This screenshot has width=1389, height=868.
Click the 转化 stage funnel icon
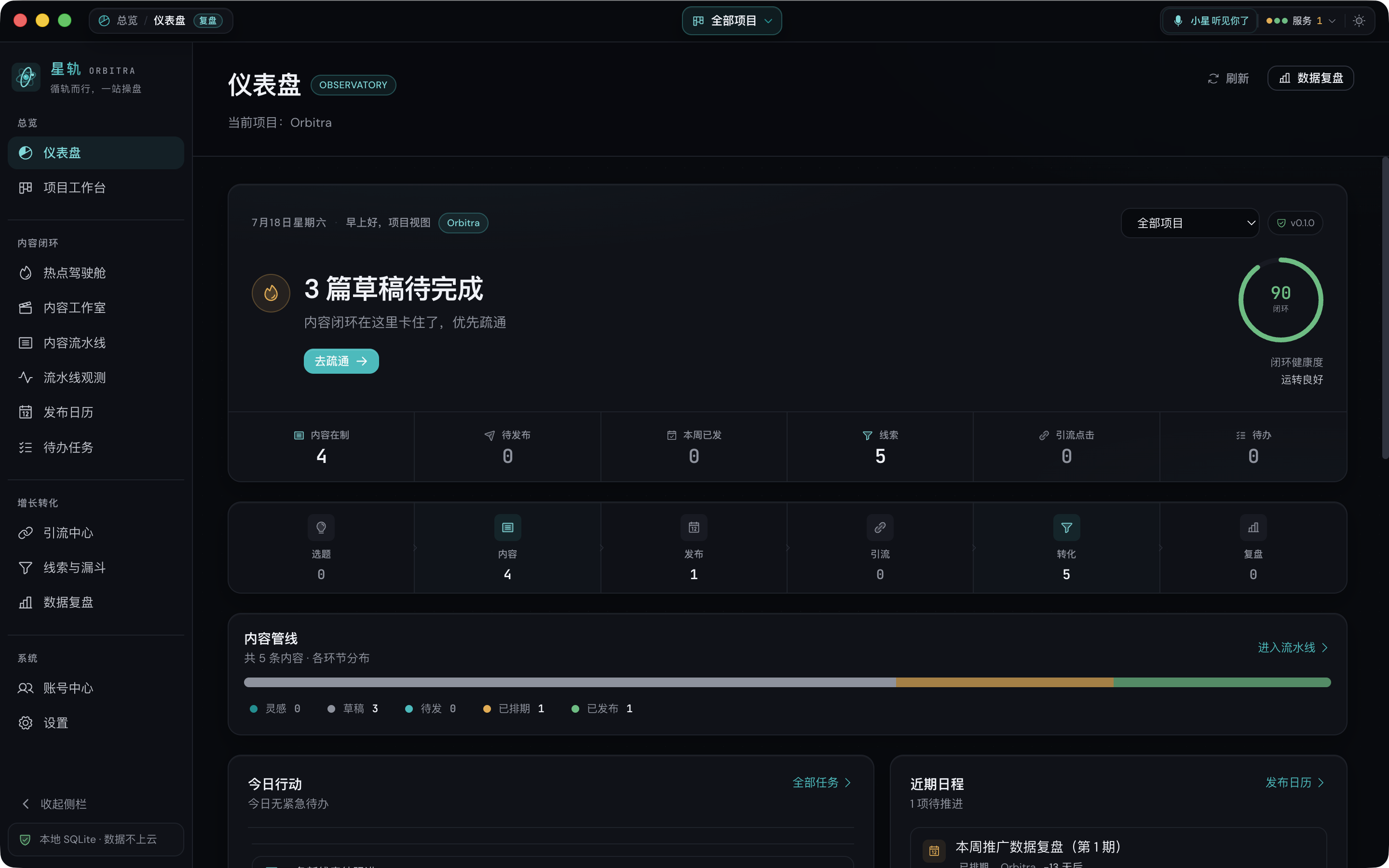click(1066, 528)
